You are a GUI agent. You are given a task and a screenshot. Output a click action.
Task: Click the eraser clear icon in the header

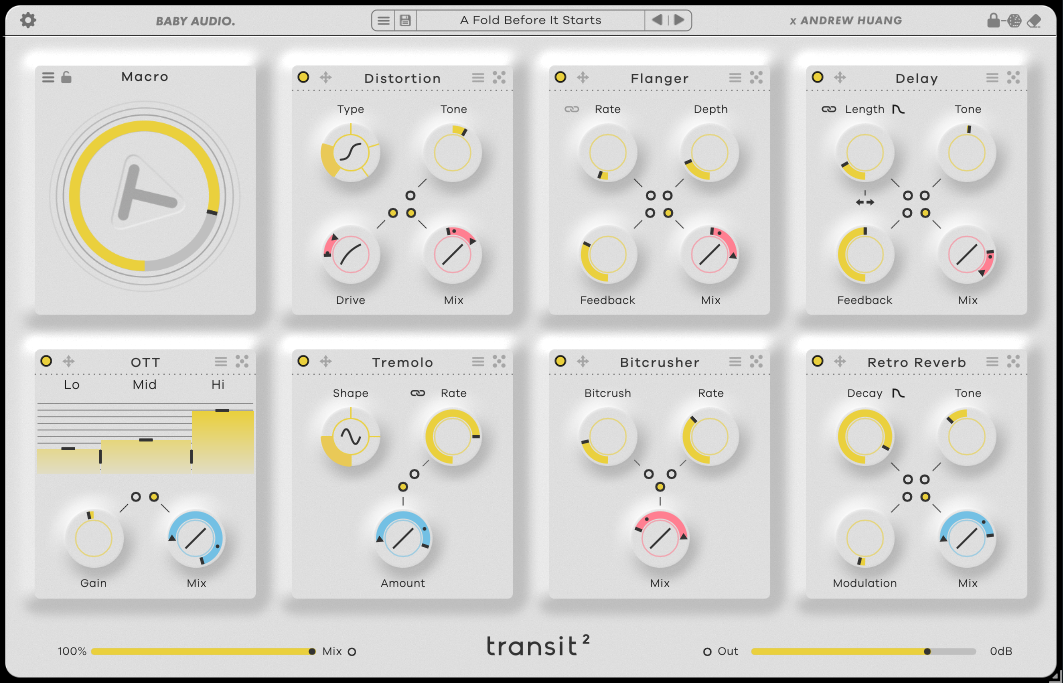[x=1034, y=21]
